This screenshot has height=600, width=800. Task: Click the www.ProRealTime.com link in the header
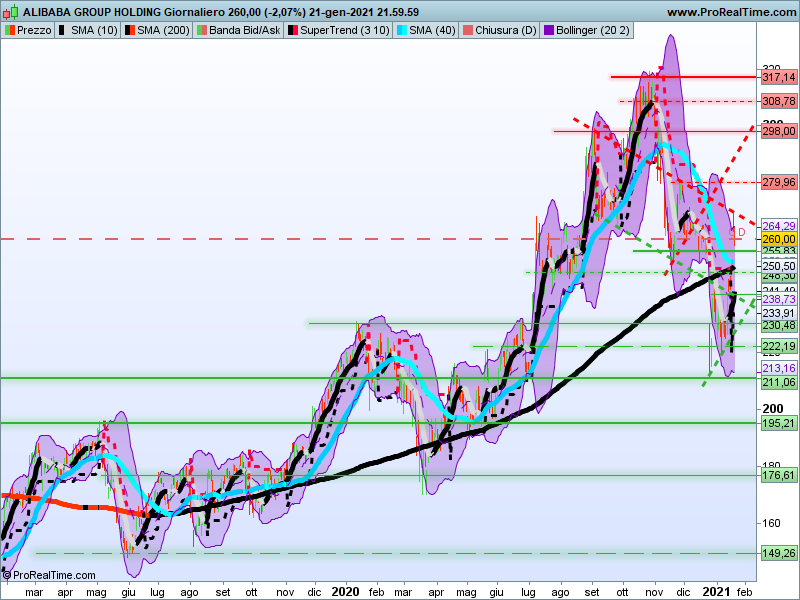point(732,12)
